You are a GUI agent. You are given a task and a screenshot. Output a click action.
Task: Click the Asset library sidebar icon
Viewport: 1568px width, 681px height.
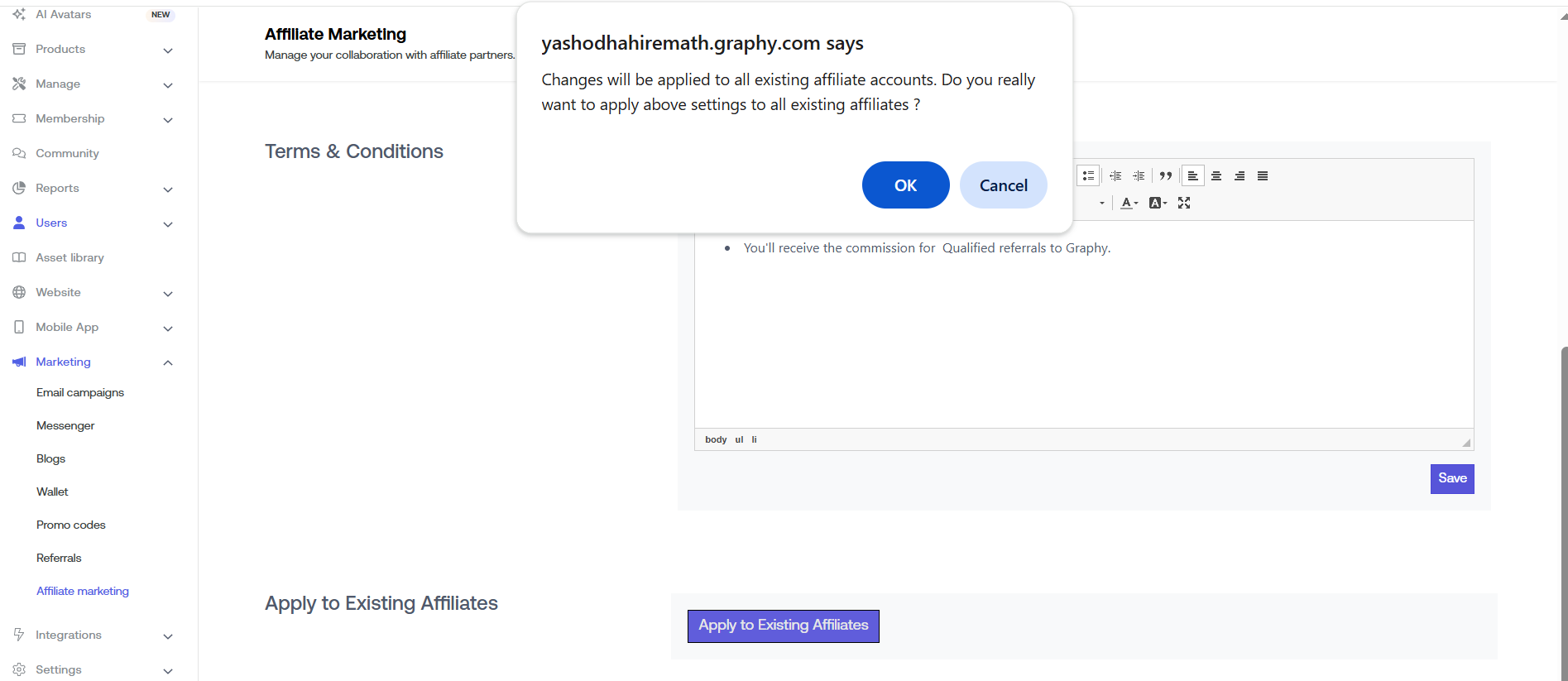click(x=19, y=257)
